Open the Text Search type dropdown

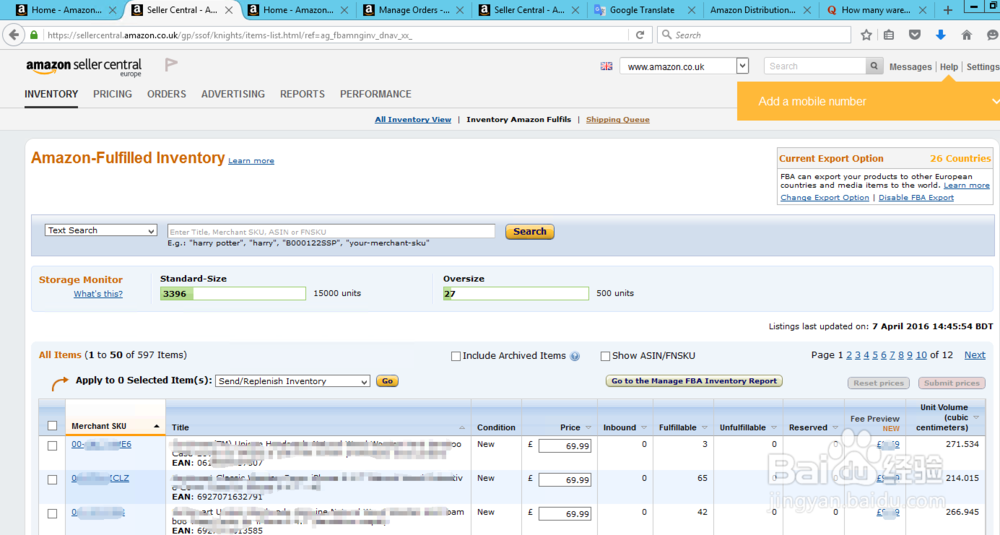click(101, 230)
